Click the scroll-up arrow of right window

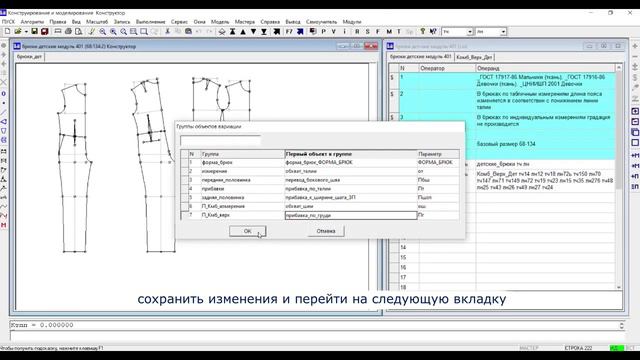coord(619,67)
